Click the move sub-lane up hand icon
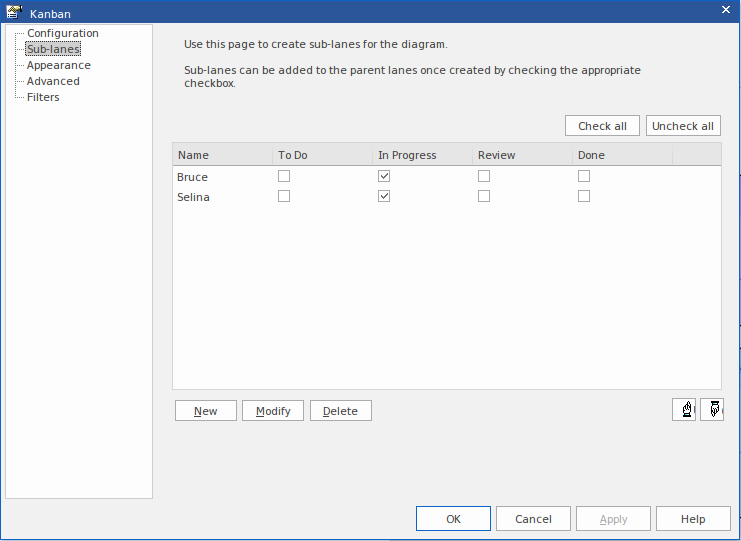 (x=684, y=409)
